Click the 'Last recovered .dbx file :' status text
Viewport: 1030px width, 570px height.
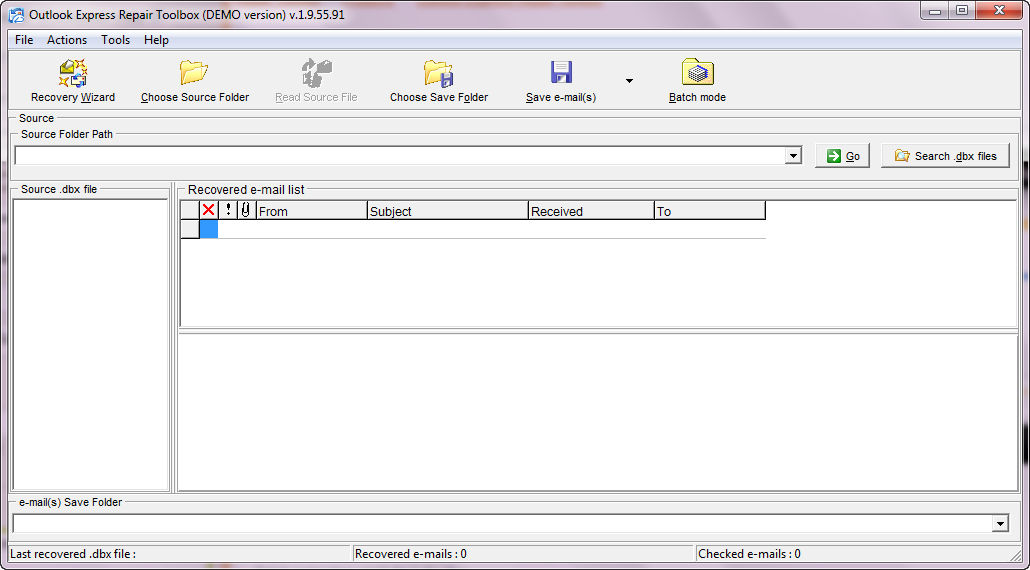[73, 554]
